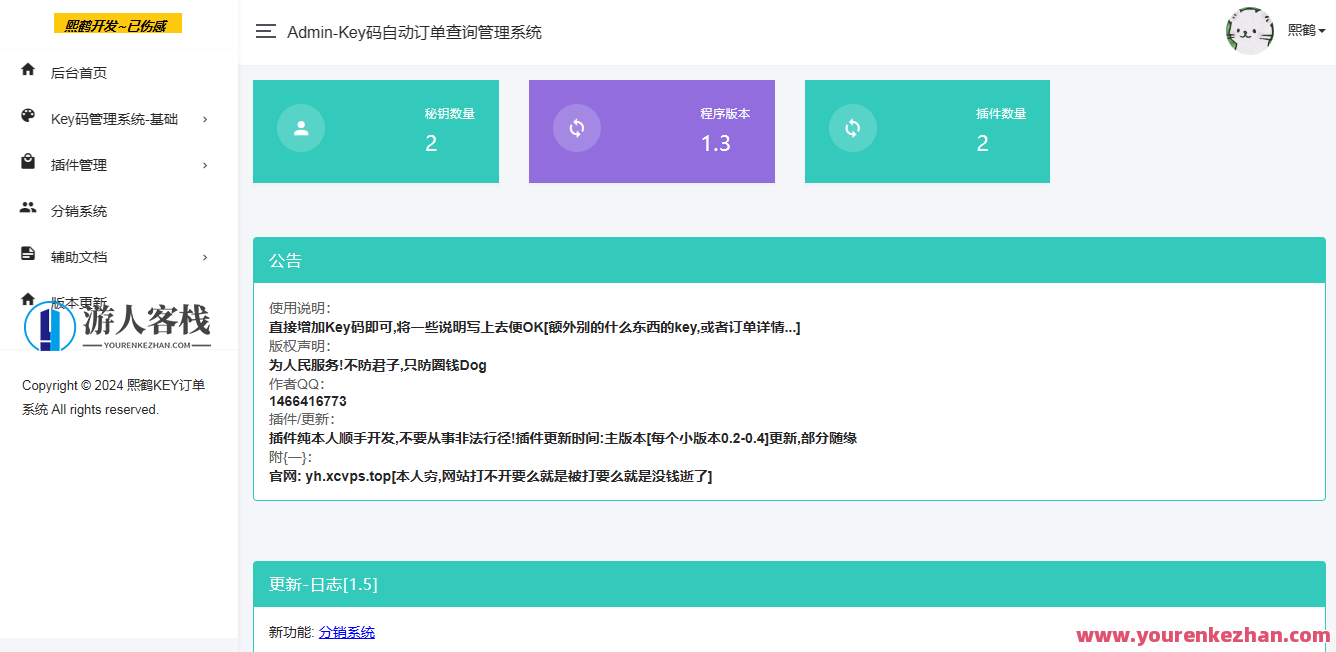Screen dimensions: 1336x652
Task: Open the 分销系统 link in update log
Action: [346, 632]
